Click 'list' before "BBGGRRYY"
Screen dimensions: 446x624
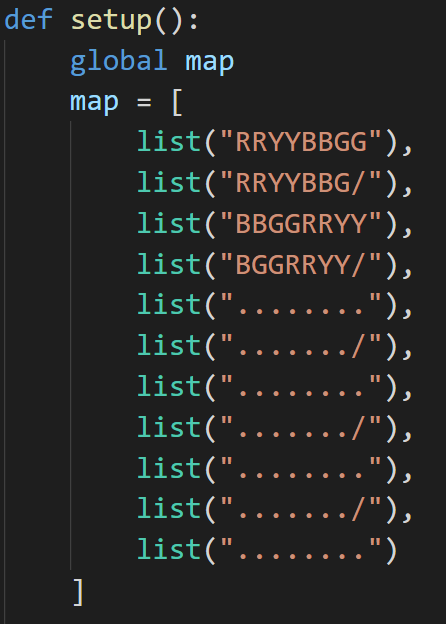point(169,223)
